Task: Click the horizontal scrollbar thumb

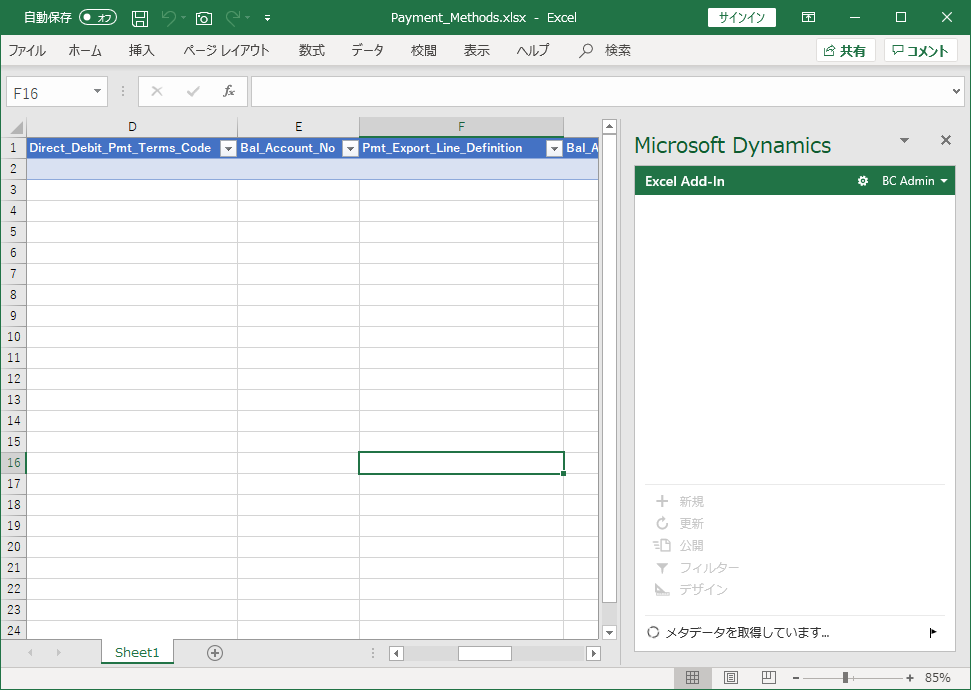Action: (485, 653)
